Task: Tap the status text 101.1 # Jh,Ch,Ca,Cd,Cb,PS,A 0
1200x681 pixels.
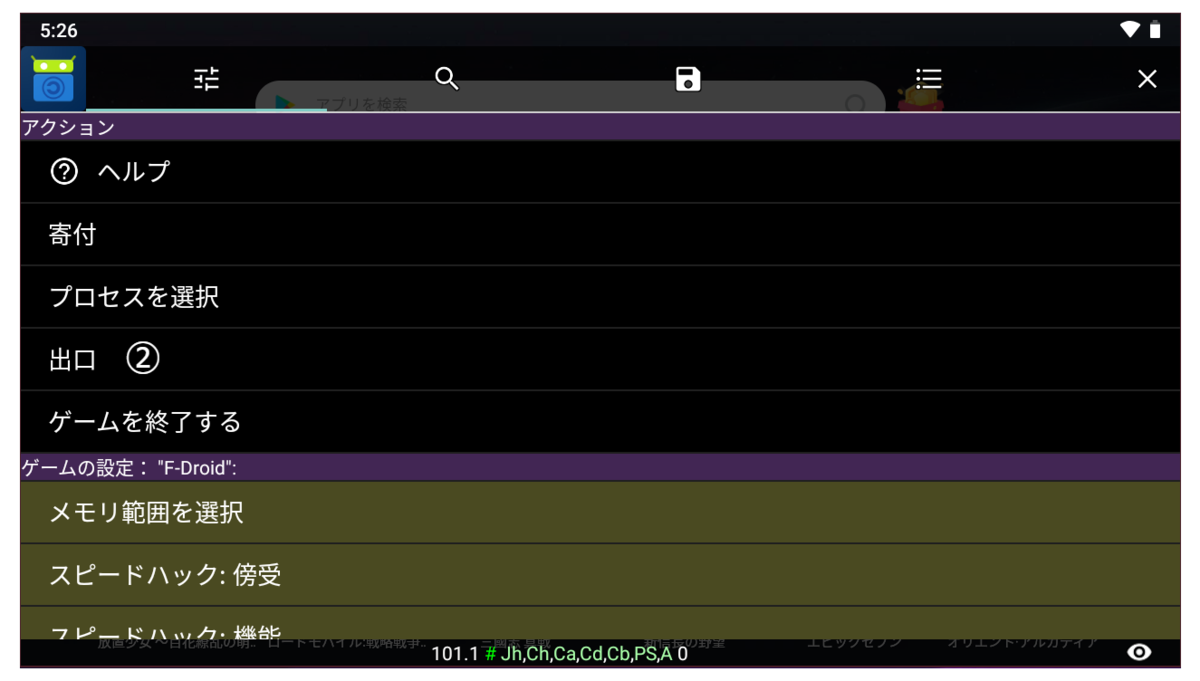Action: coord(559,654)
